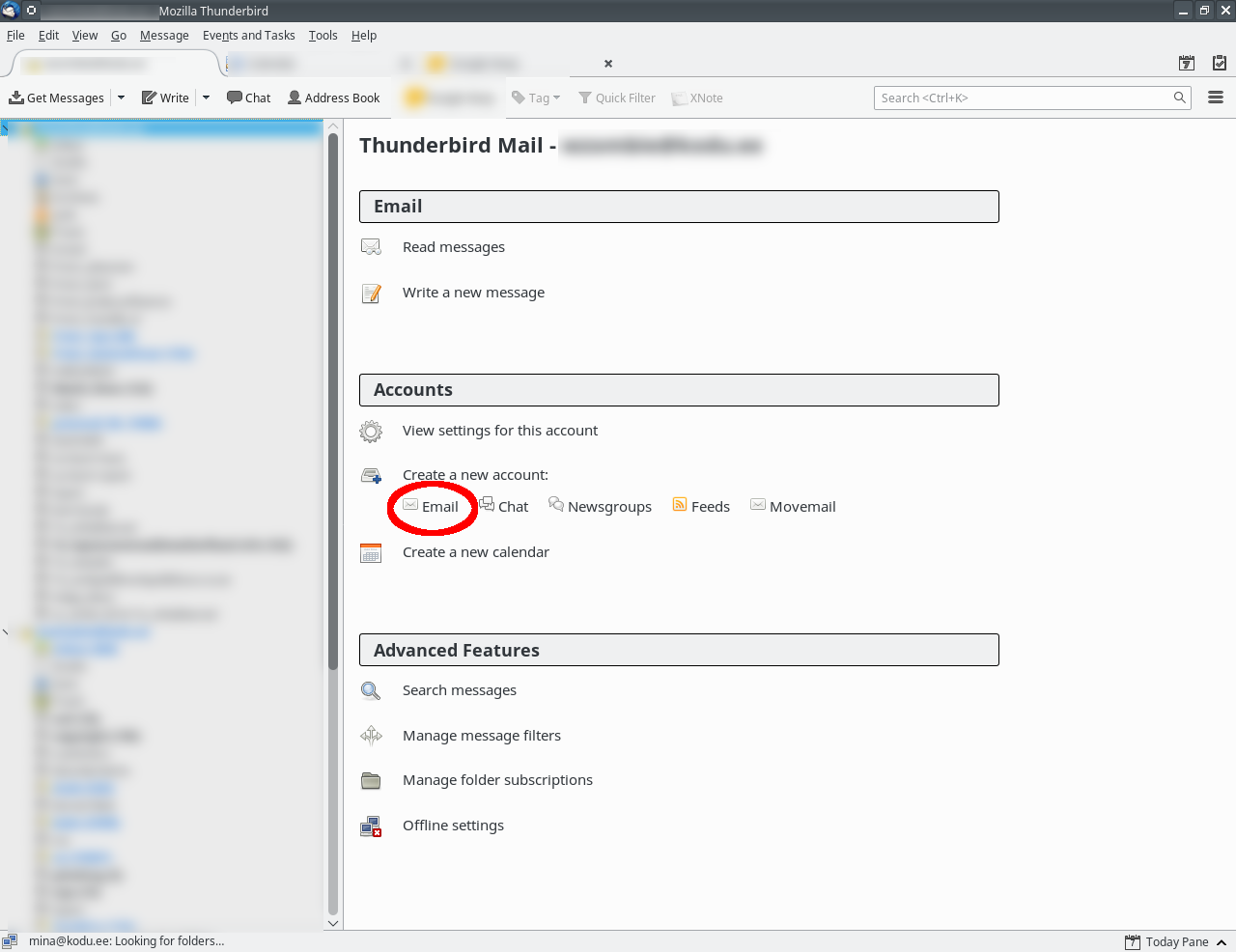This screenshot has width=1236, height=952.
Task: Click Search messages link
Action: click(460, 690)
